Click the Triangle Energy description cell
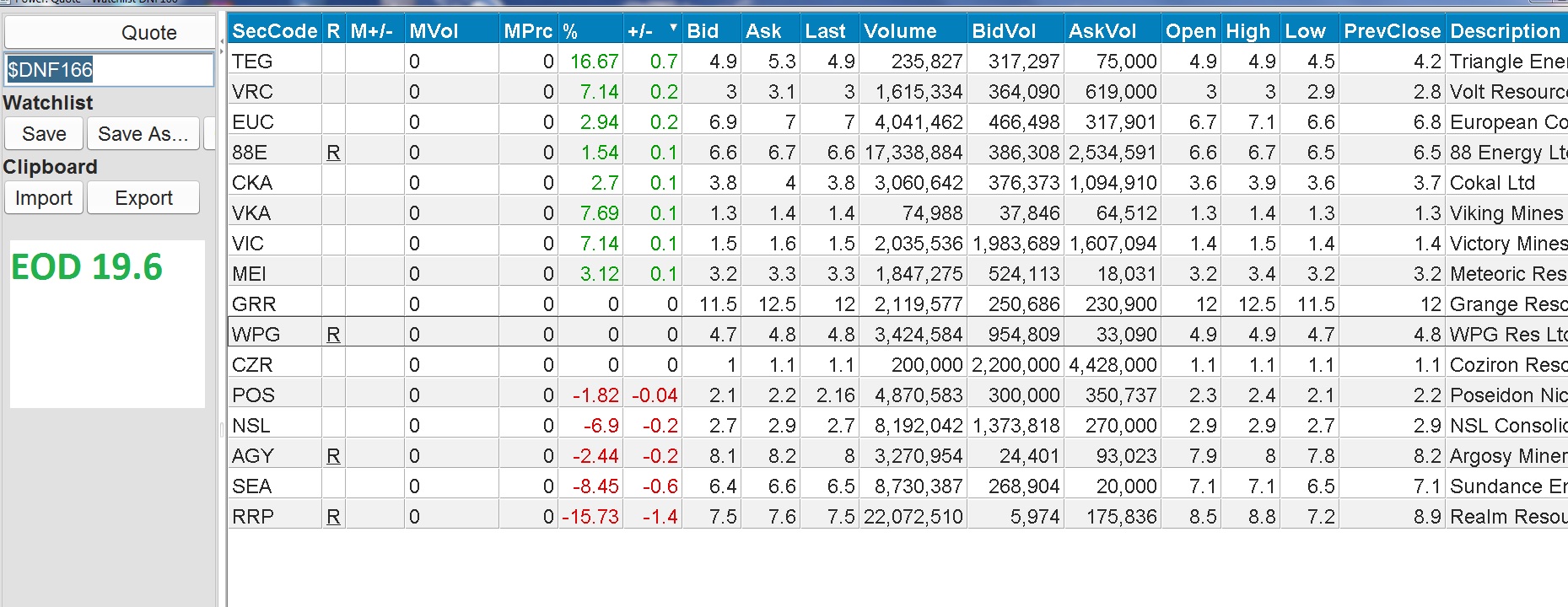Viewport: 1568px width, 607px height. click(1508, 62)
